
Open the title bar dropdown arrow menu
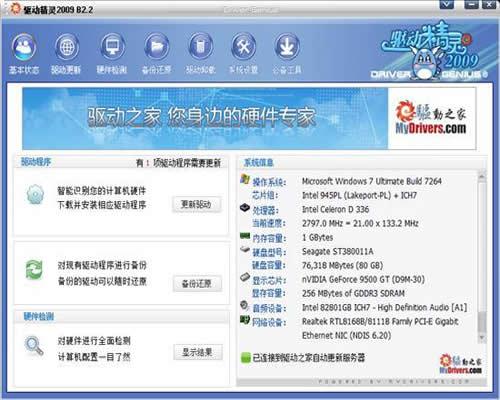pos(447,4)
